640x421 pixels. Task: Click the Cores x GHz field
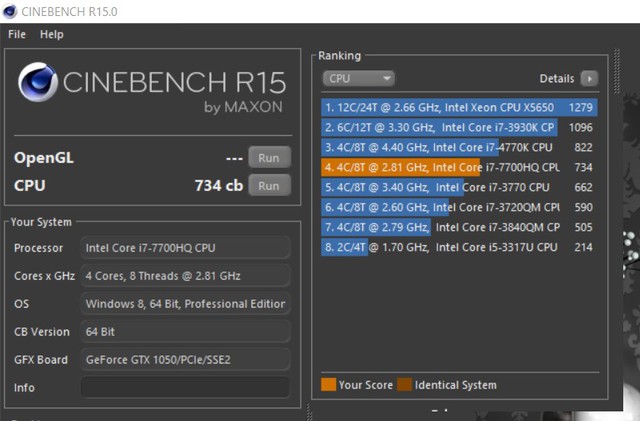pyautogui.click(x=186, y=276)
